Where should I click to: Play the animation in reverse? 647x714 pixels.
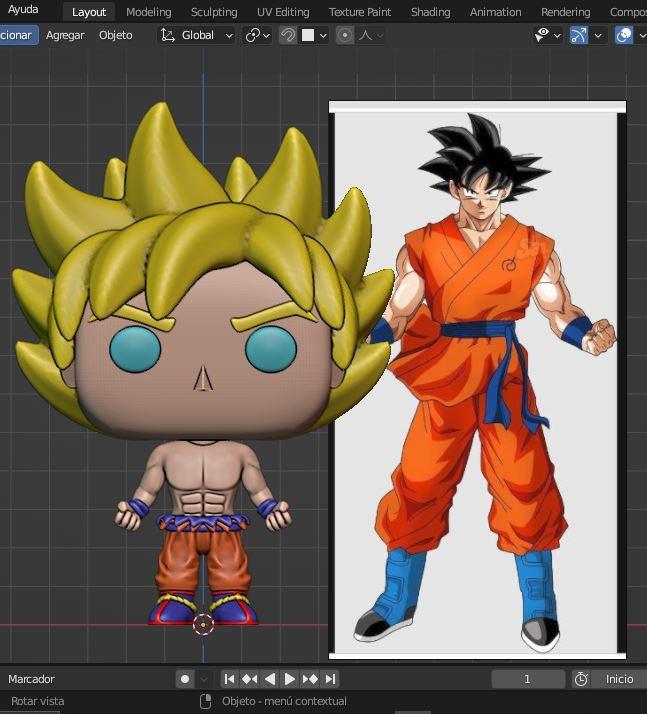270,679
